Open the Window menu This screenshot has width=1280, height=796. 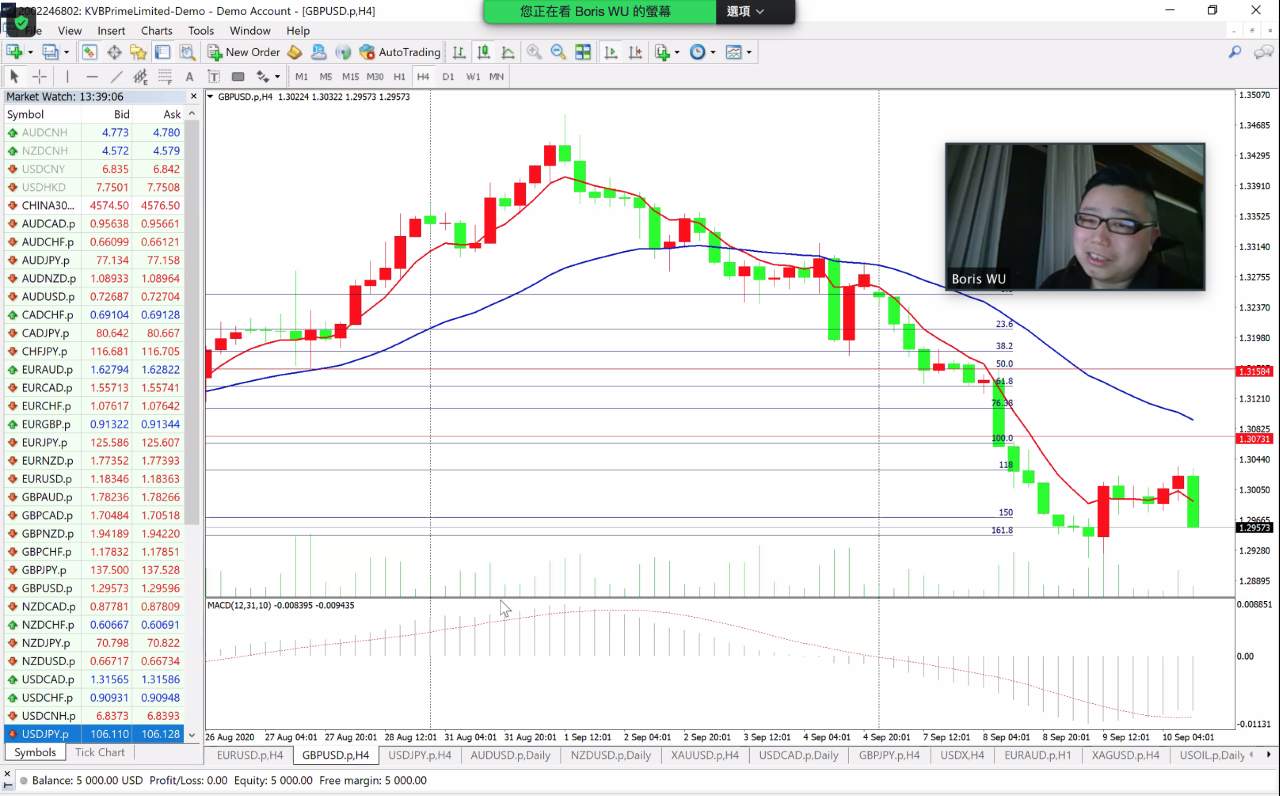tap(250, 30)
